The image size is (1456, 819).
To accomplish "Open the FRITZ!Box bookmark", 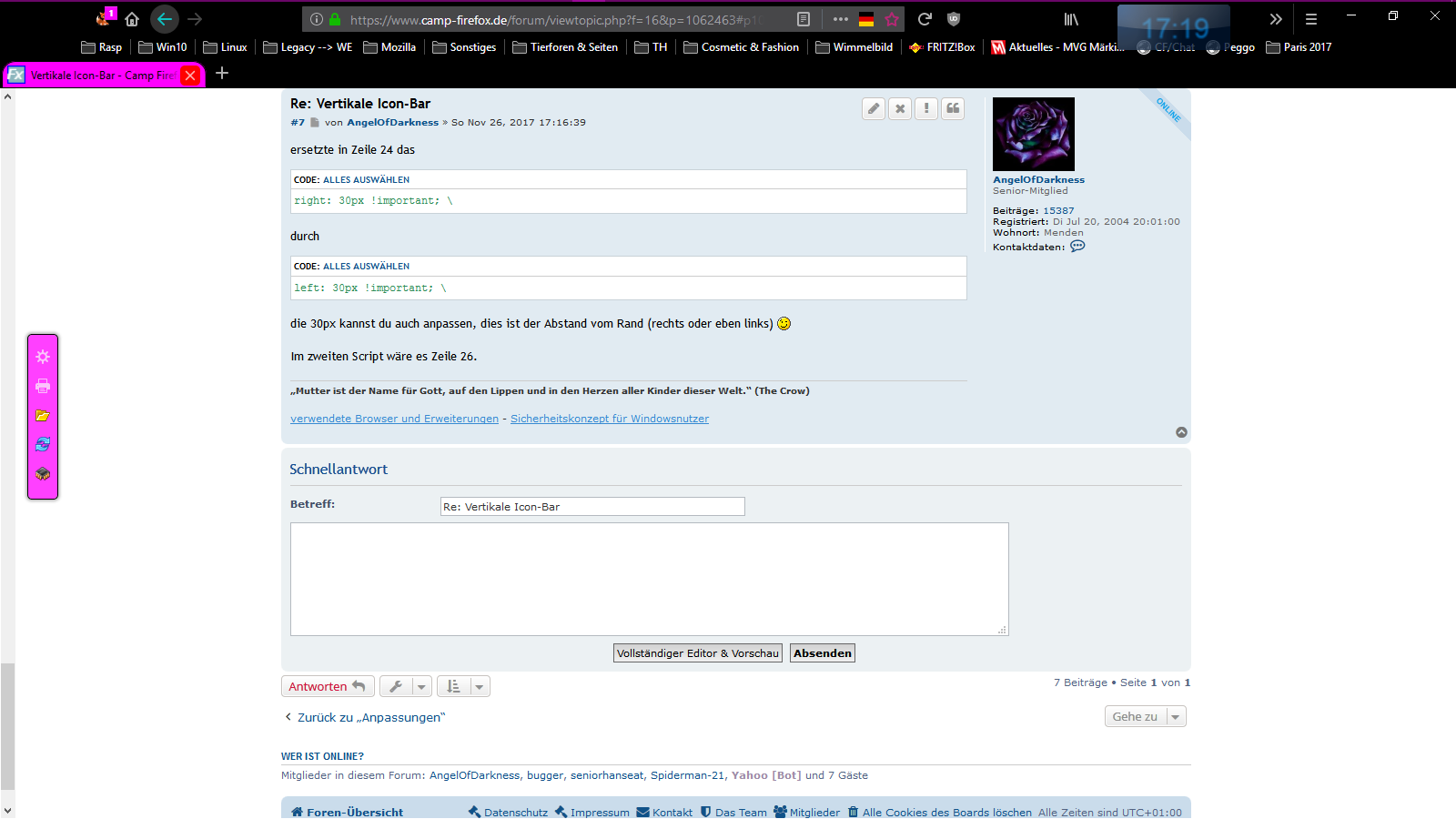I will tap(942, 47).
